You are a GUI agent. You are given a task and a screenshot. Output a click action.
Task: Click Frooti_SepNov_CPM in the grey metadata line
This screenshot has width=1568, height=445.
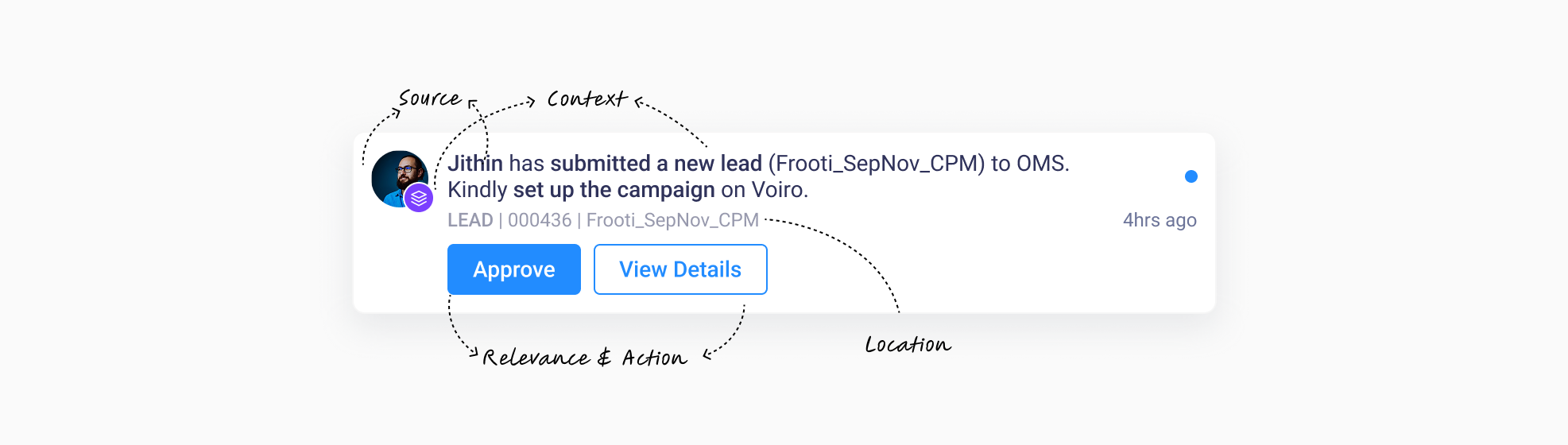pos(672,220)
